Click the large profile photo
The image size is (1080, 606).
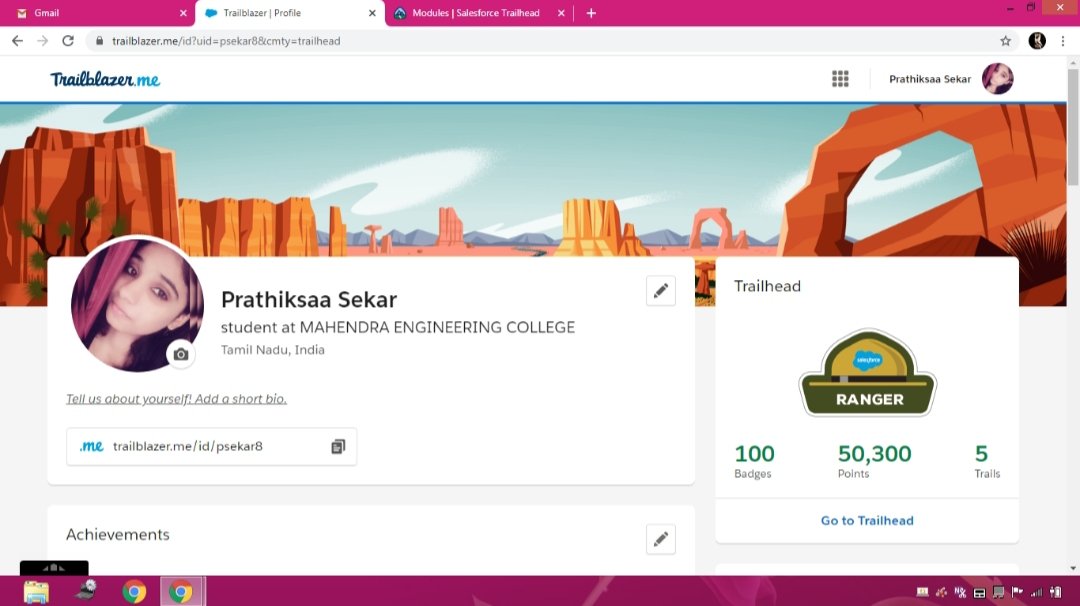pos(137,305)
